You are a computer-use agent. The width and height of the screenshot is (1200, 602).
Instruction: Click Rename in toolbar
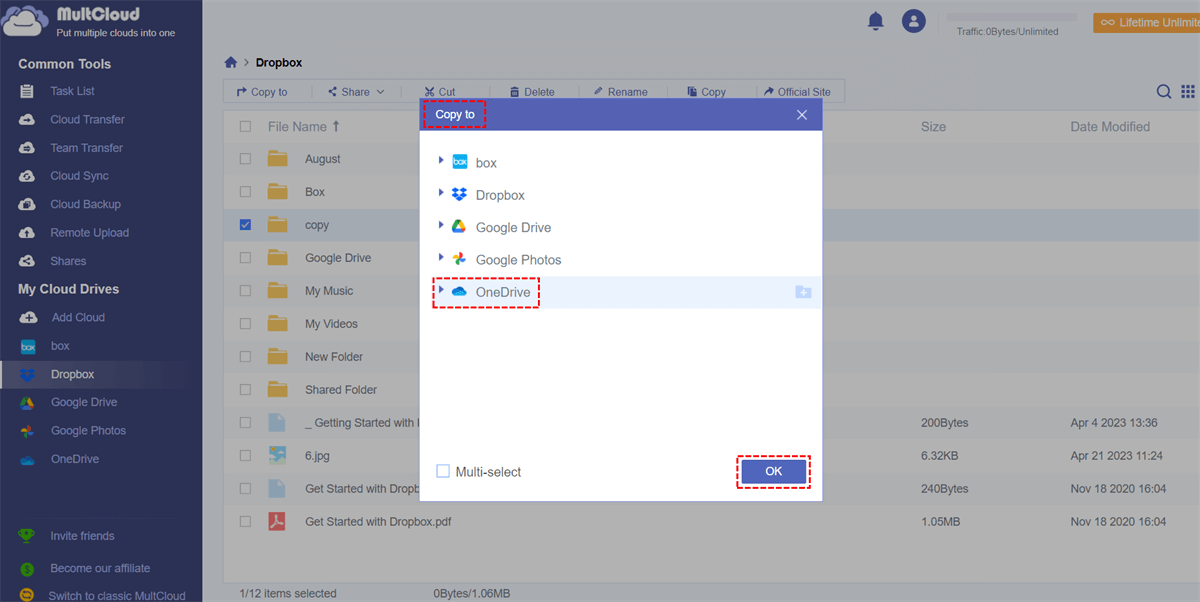(620, 92)
